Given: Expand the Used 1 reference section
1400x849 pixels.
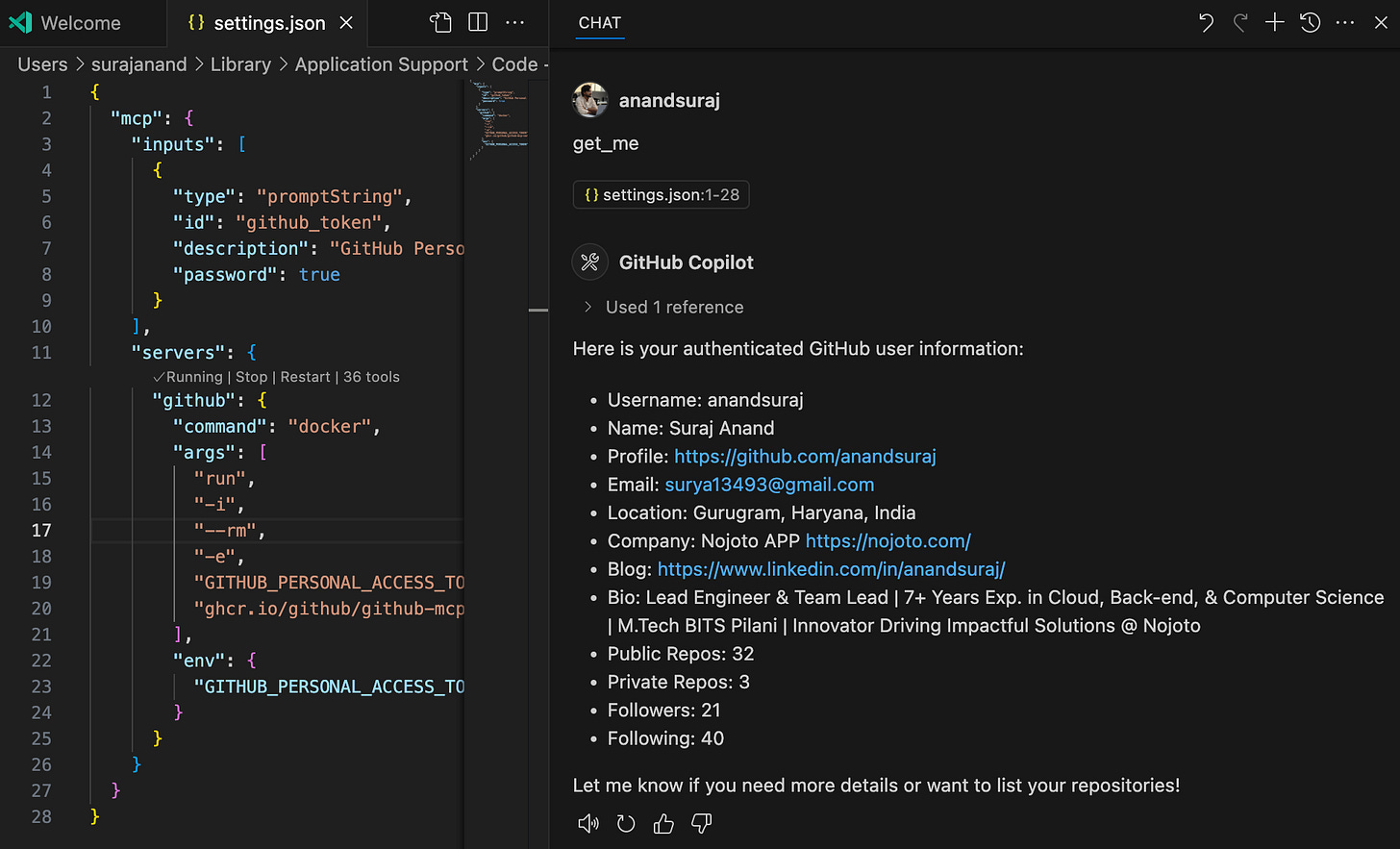Looking at the screenshot, I should click(663, 307).
